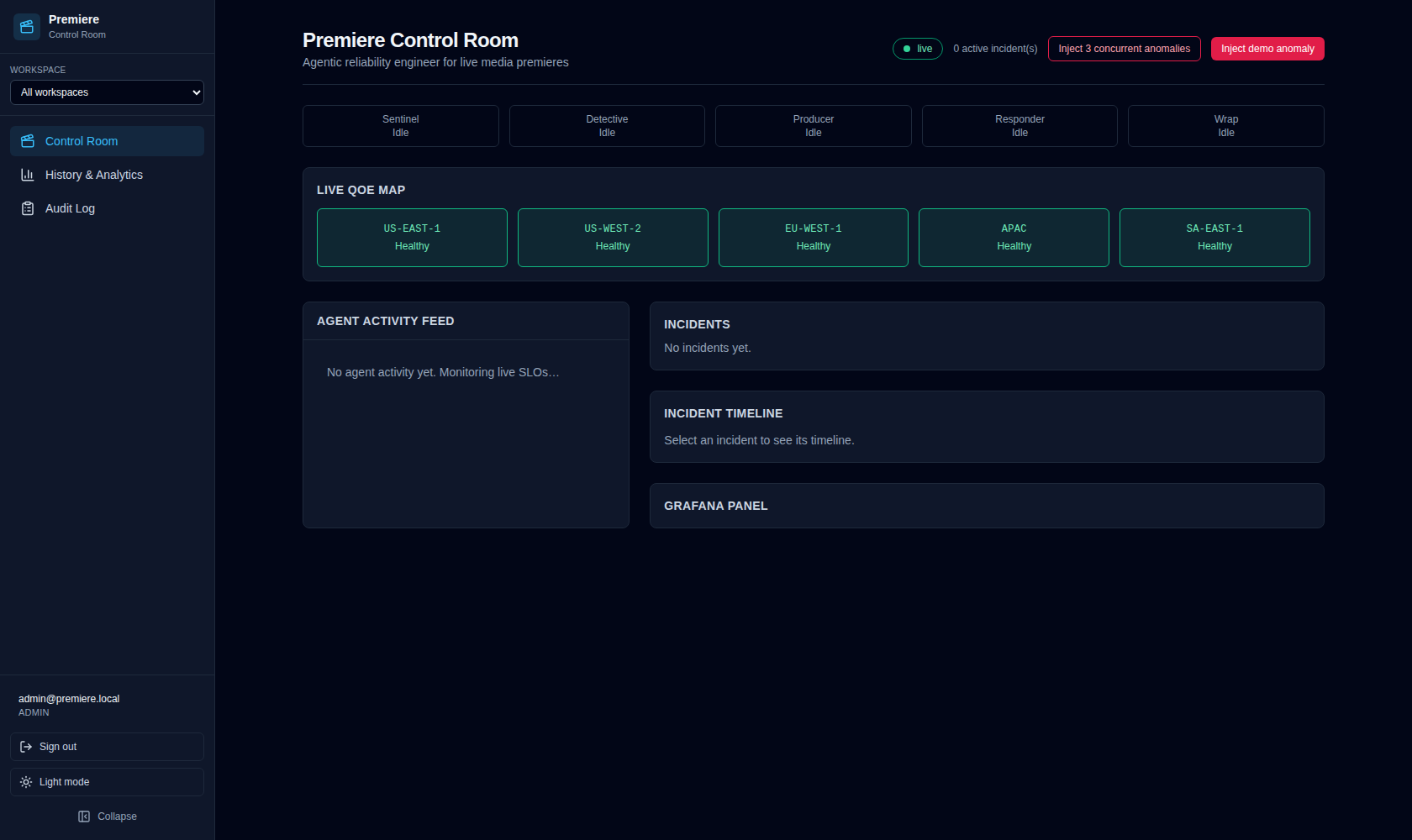Open History & Analytics page
The height and width of the screenshot is (840, 1412).
(107, 175)
